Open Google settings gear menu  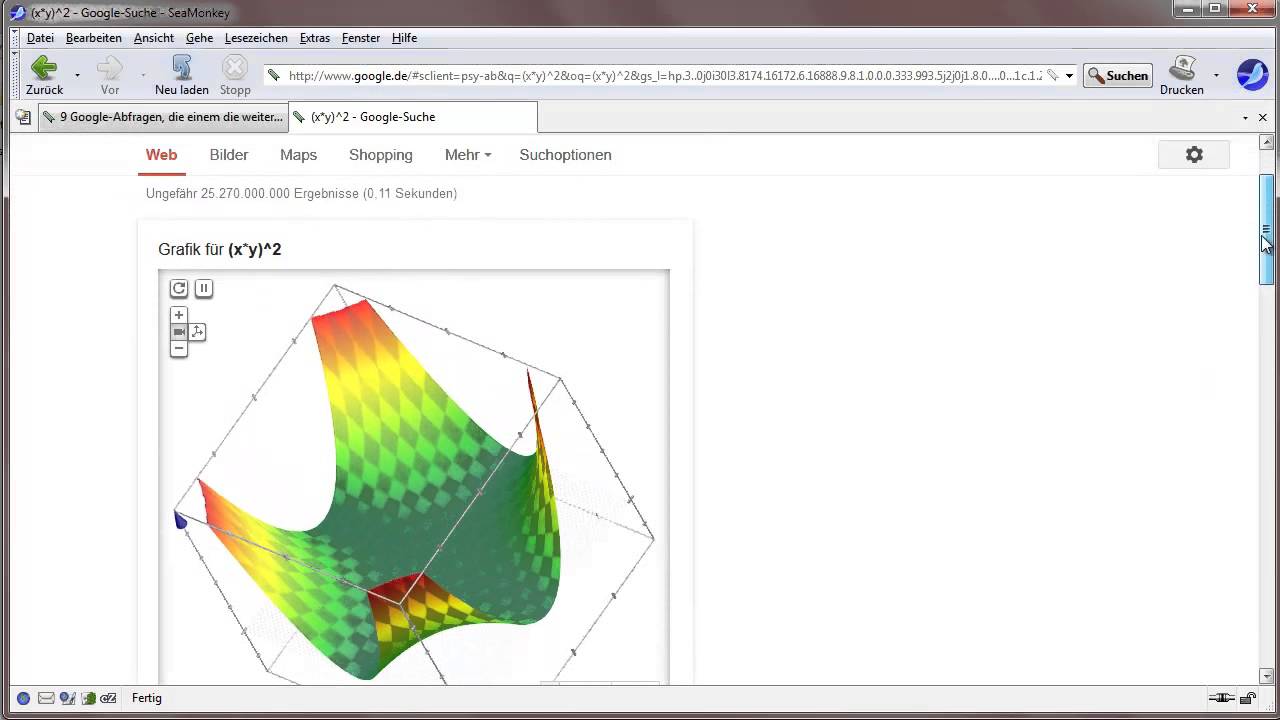(1194, 155)
